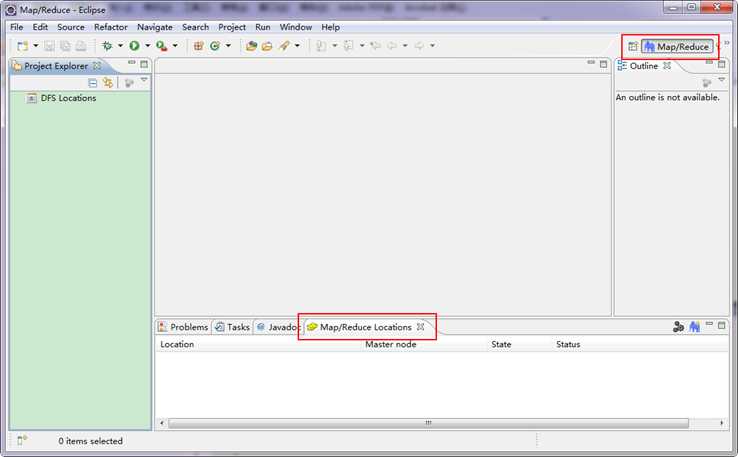Open the Debug dropdown arrow
This screenshot has width=738, height=457.
[120, 46]
